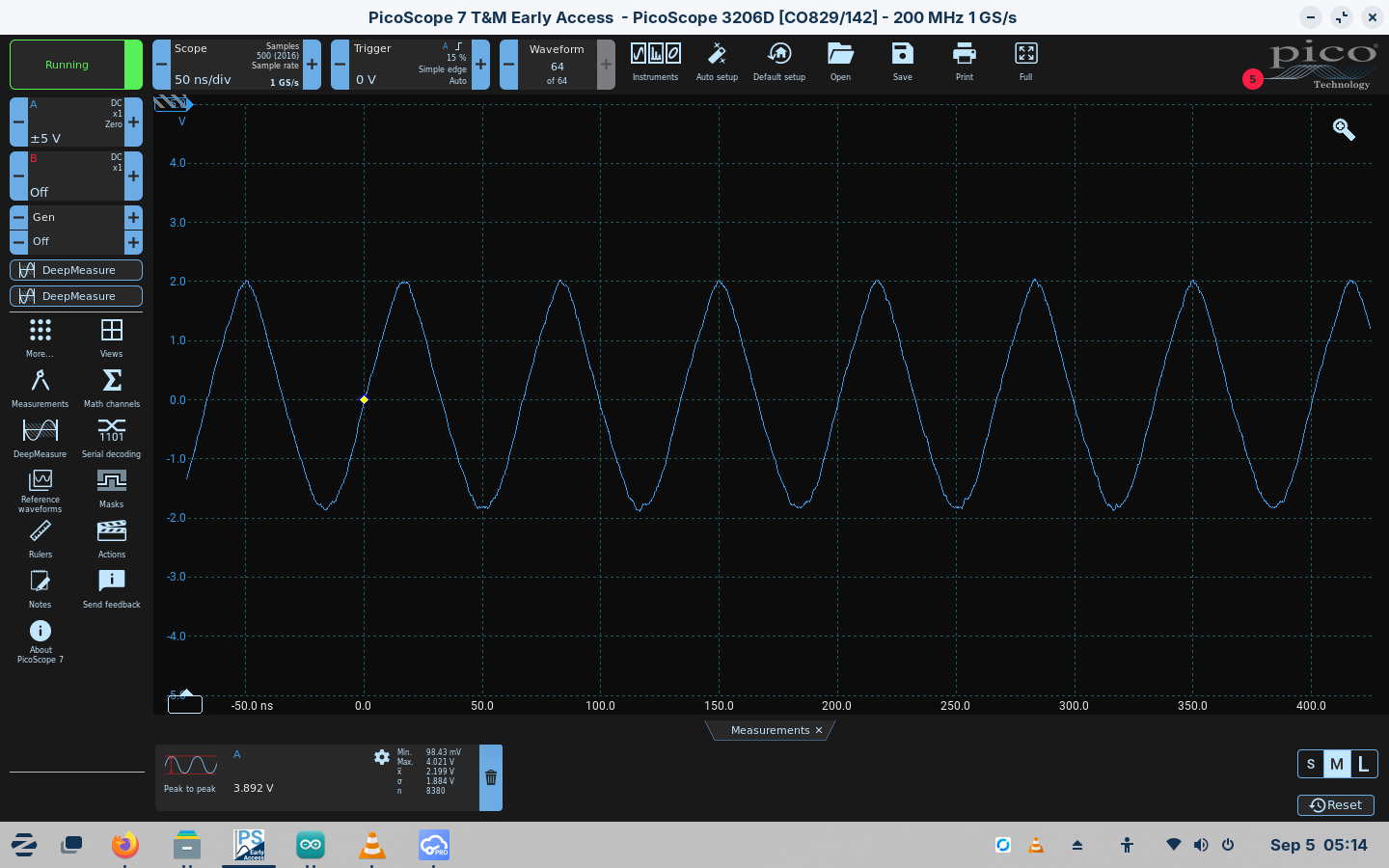The height and width of the screenshot is (868, 1389).
Task: Open VLC from the taskbar
Action: pos(372,845)
